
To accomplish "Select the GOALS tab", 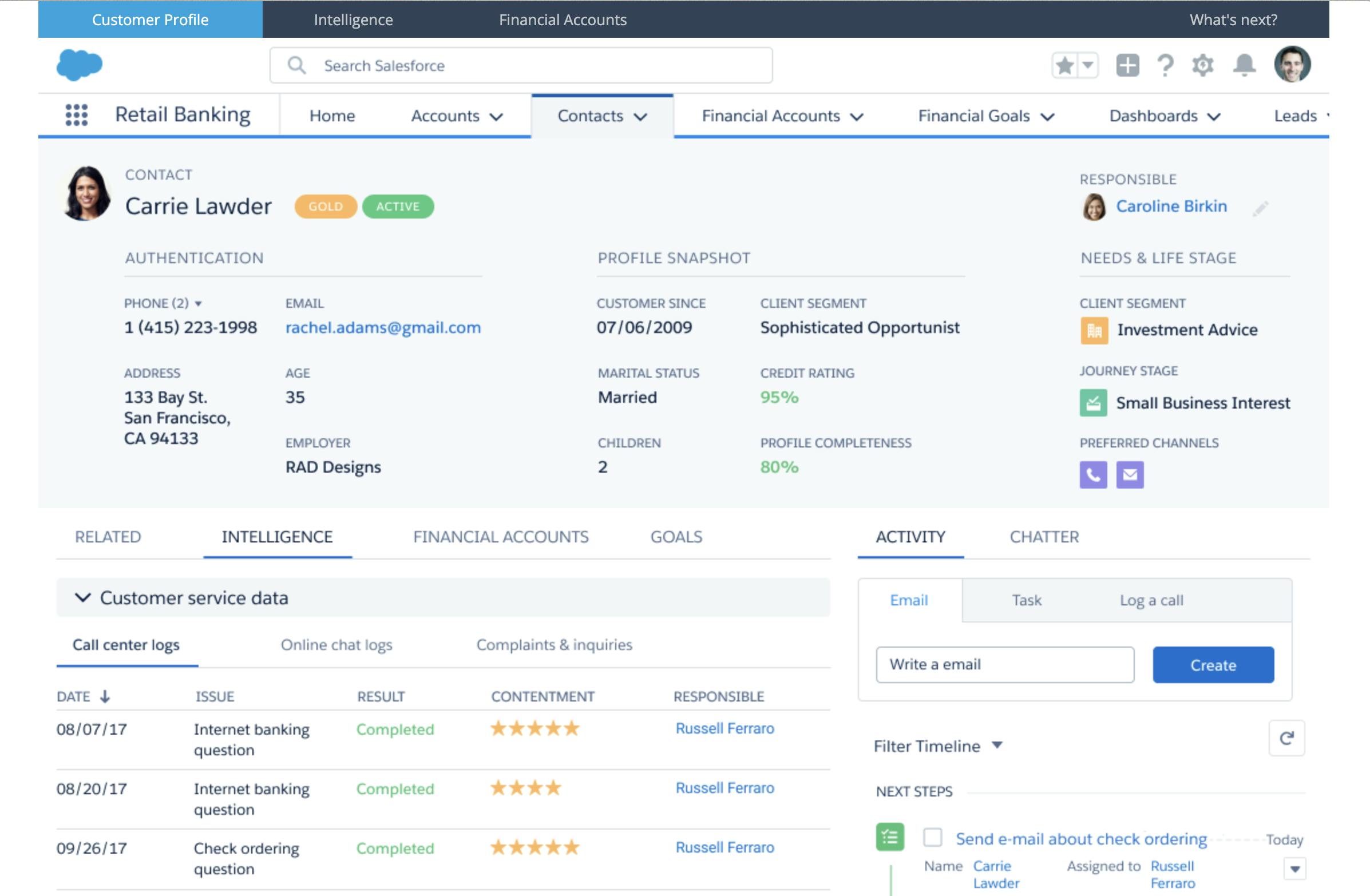I will (676, 537).
